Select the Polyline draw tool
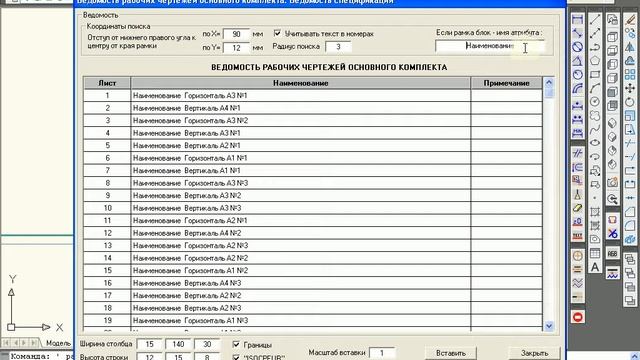The width and height of the screenshot is (640, 360). tap(595, 47)
